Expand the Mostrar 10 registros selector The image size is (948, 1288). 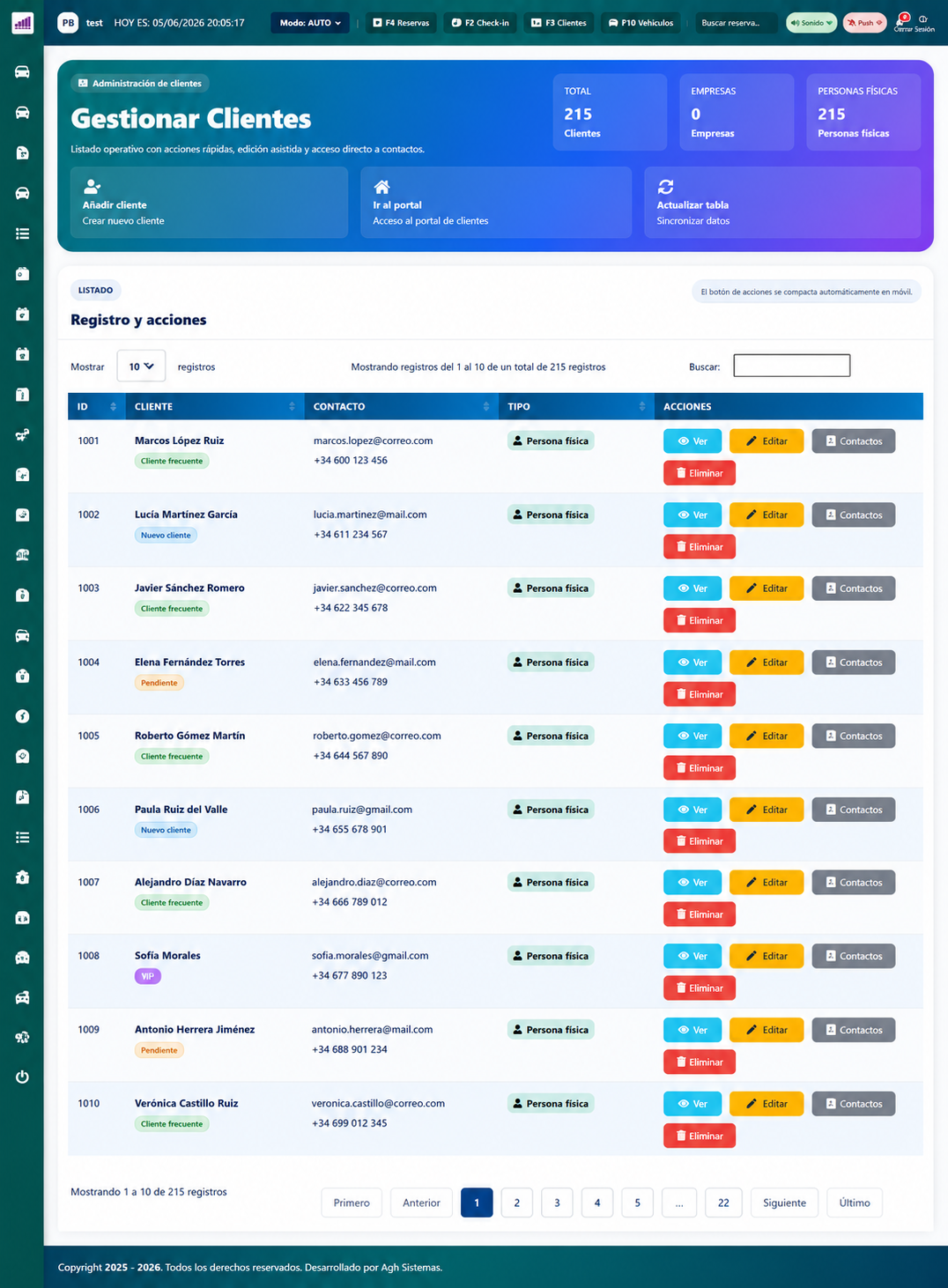pos(141,366)
